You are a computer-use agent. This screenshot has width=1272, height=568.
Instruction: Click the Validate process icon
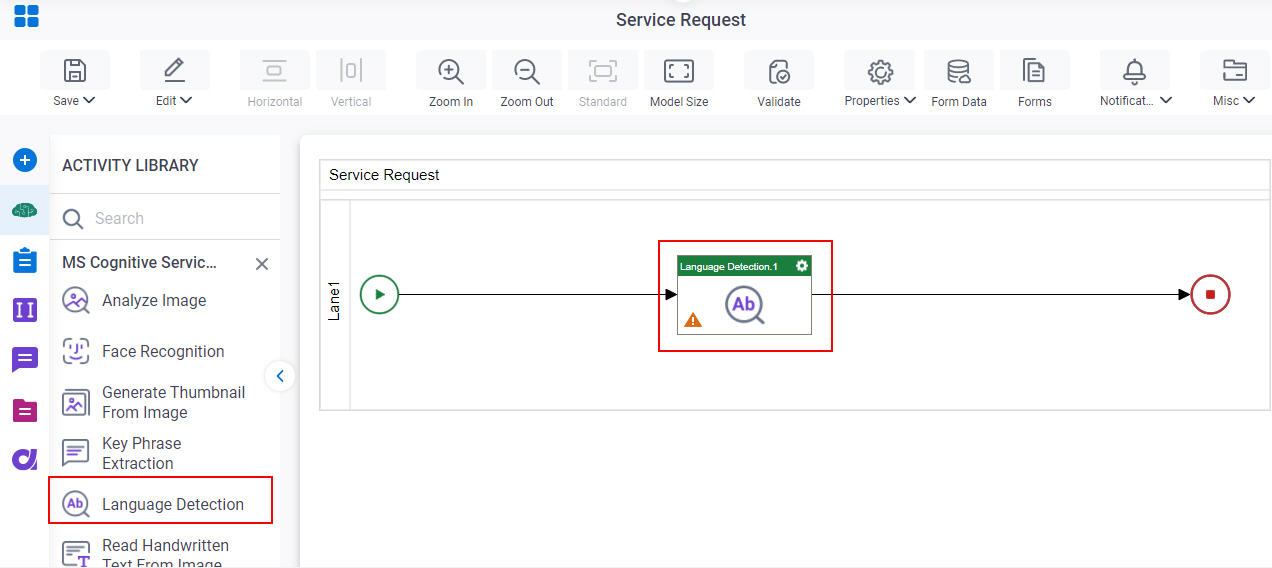779,71
